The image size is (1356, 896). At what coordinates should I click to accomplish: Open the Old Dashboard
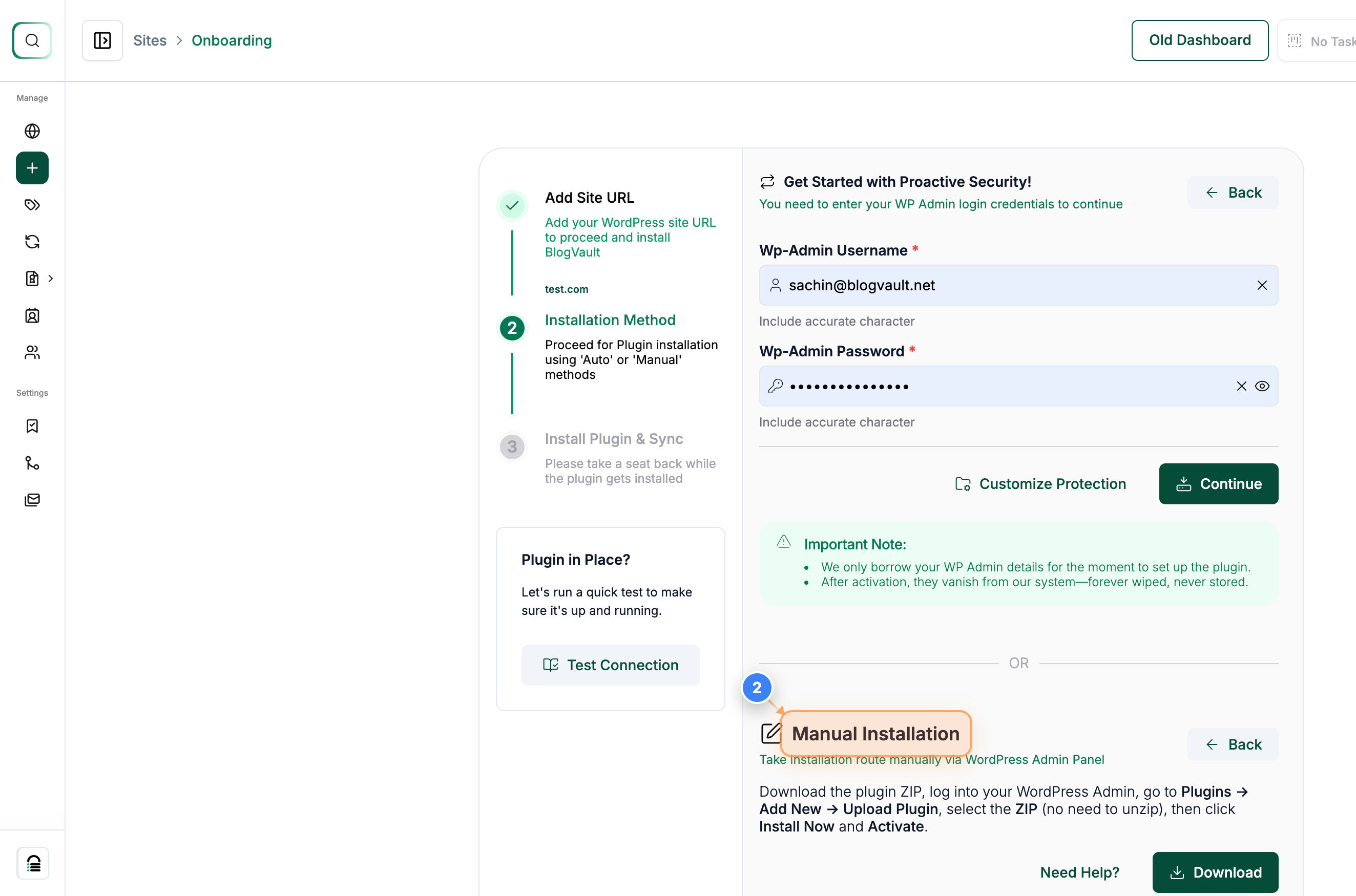tap(1199, 40)
